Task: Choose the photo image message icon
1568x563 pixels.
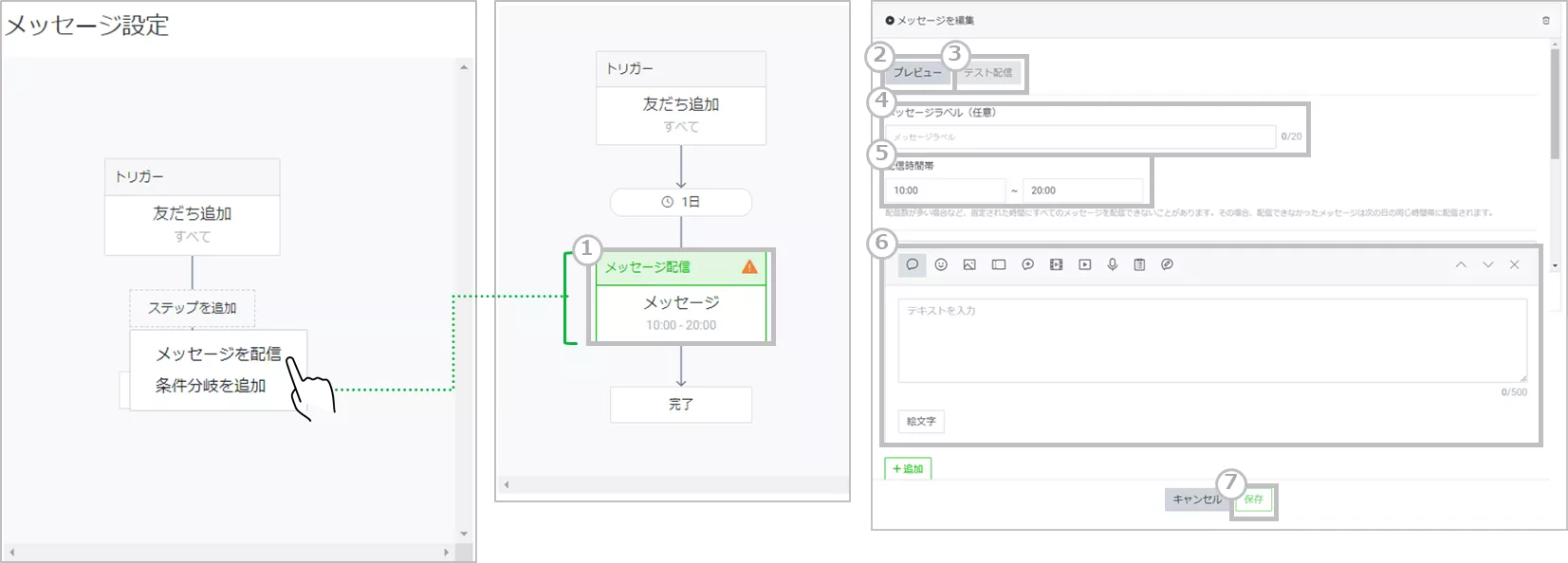Action: click(969, 264)
